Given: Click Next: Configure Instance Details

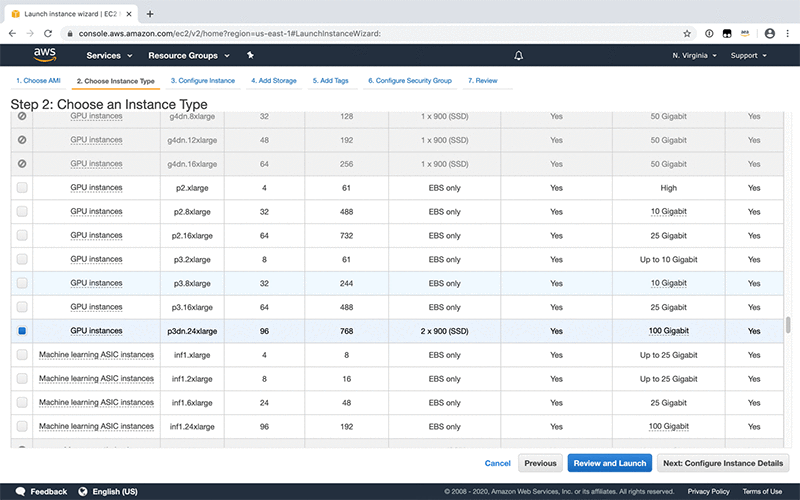Looking at the screenshot, I should [723, 463].
